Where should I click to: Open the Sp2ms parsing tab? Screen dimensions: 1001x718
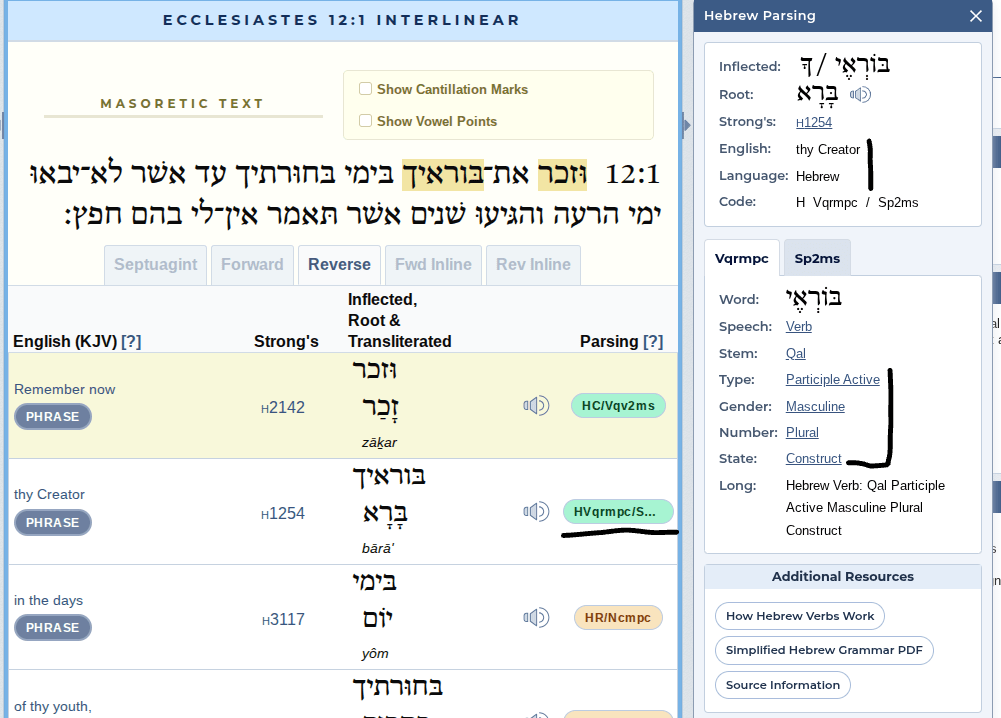pyautogui.click(x=817, y=258)
